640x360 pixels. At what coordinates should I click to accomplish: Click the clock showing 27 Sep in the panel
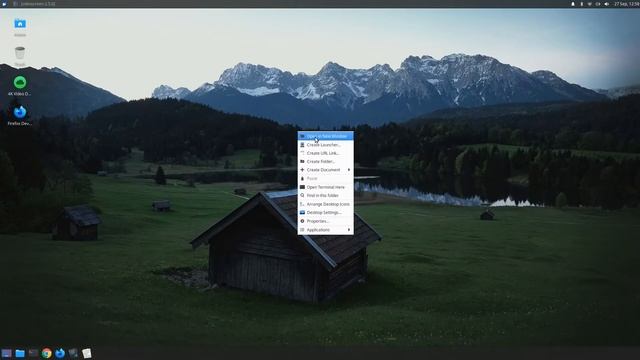tap(627, 4)
